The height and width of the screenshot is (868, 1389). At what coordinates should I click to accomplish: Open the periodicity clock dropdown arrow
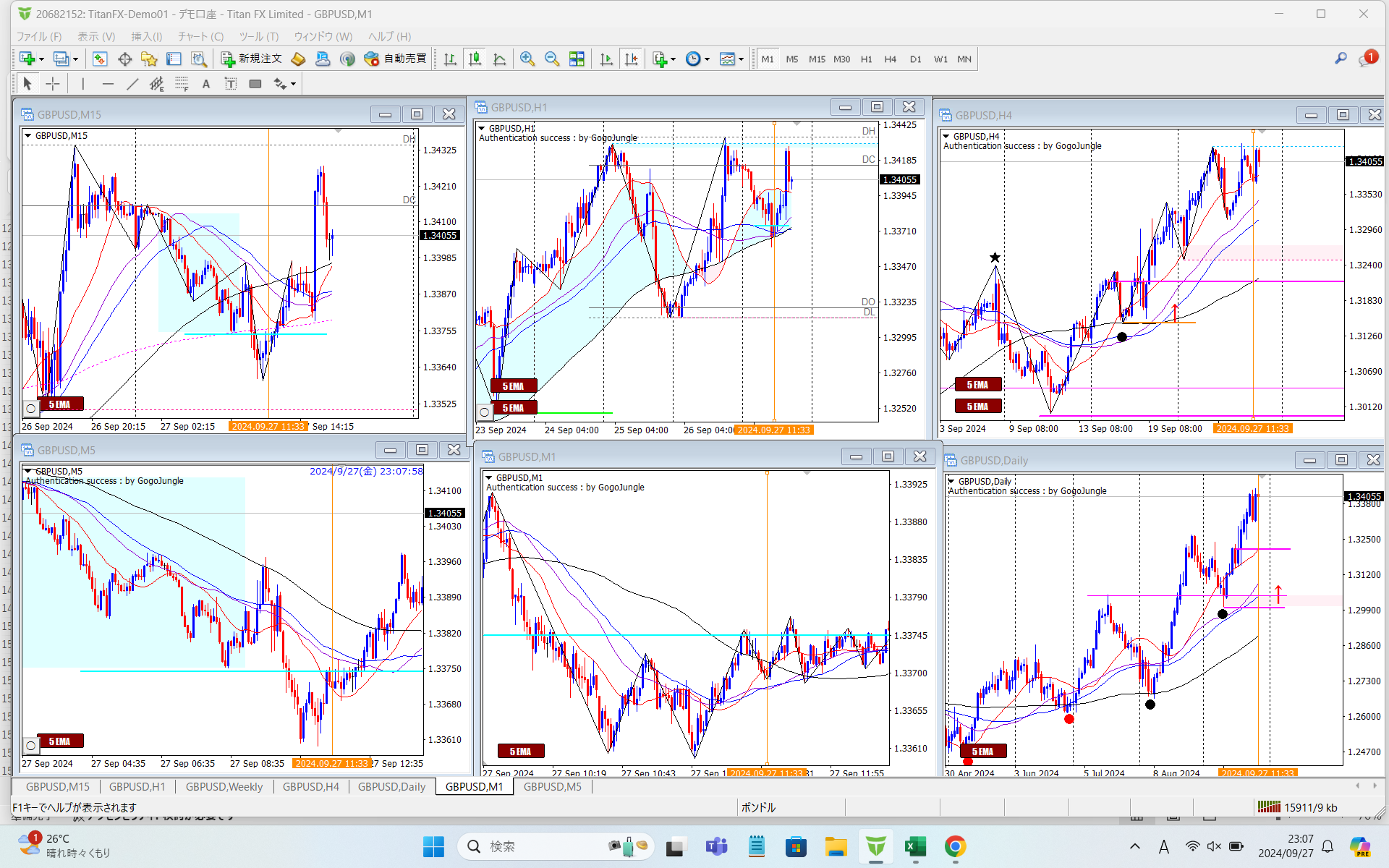coord(707,59)
